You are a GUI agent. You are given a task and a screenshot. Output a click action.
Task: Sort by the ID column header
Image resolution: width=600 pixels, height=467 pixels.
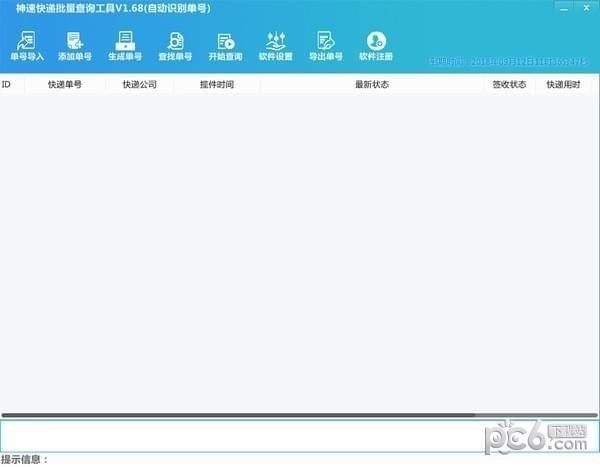click(x=12, y=84)
